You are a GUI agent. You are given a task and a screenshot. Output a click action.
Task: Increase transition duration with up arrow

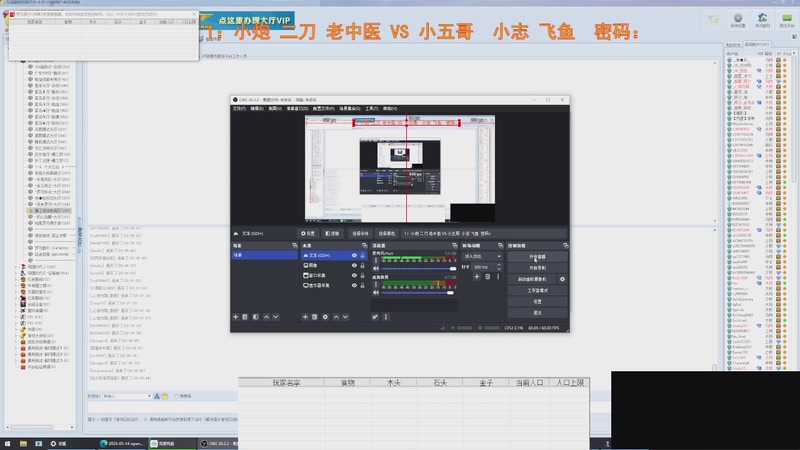pyautogui.click(x=499, y=265)
